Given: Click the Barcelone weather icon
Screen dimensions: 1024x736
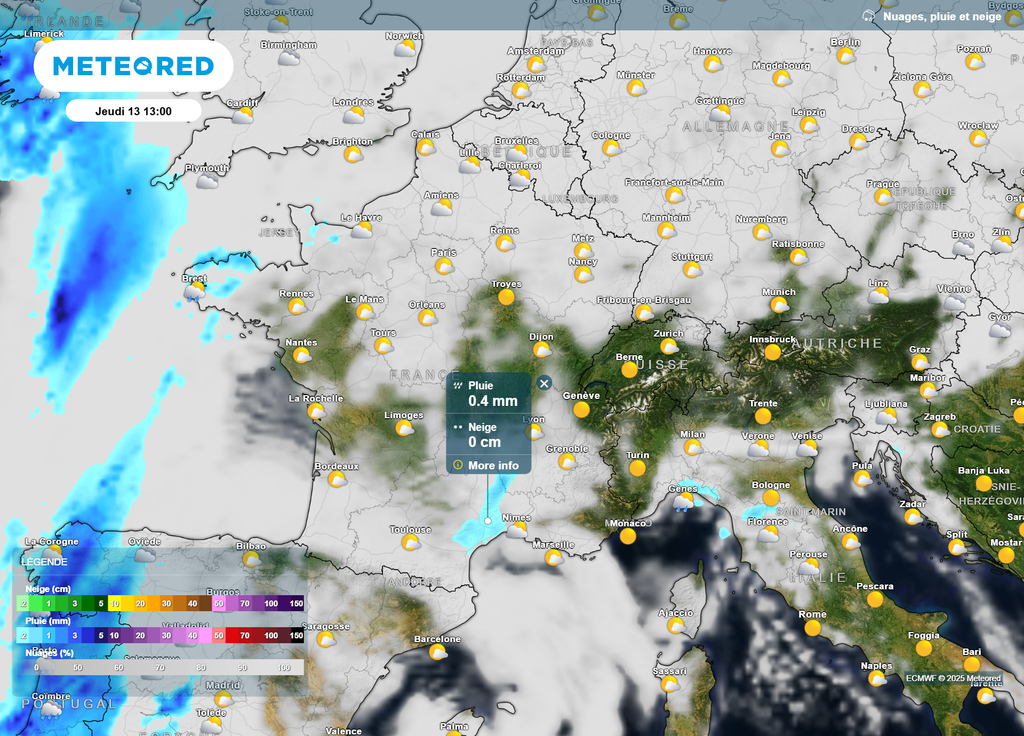Looking at the screenshot, I should tap(438, 652).
